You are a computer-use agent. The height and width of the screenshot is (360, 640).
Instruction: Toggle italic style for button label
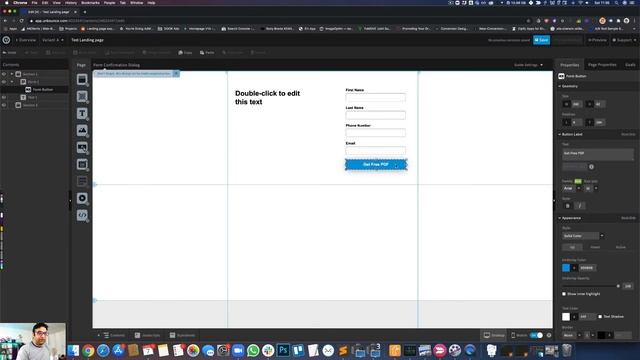(580, 206)
